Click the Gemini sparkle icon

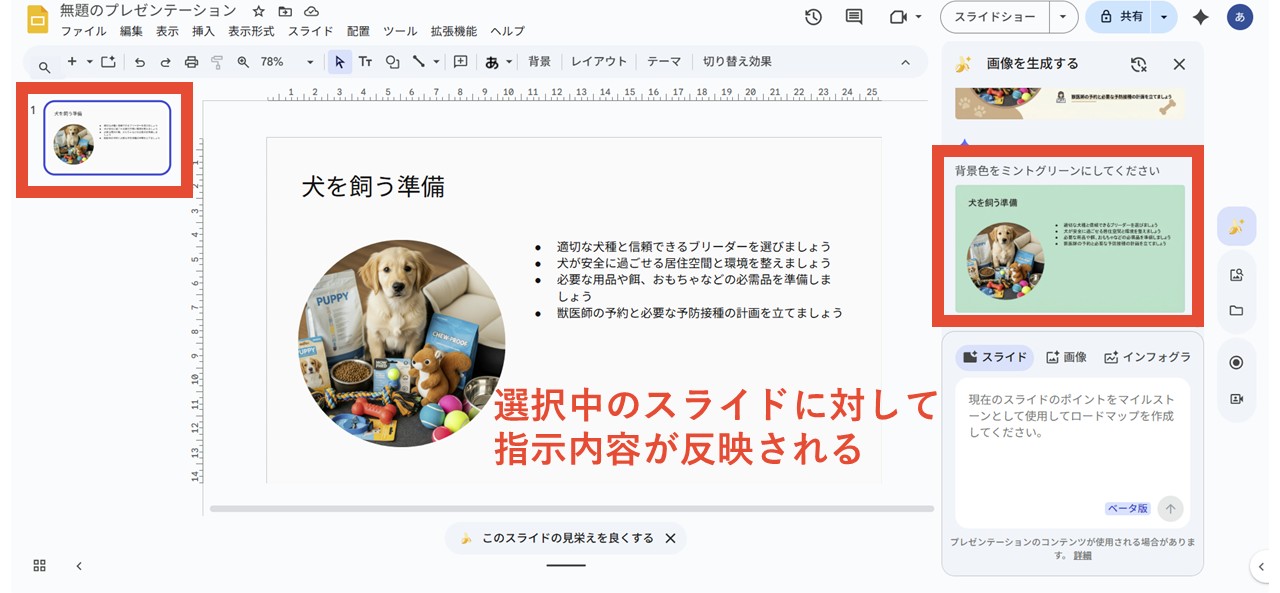click(x=1201, y=17)
